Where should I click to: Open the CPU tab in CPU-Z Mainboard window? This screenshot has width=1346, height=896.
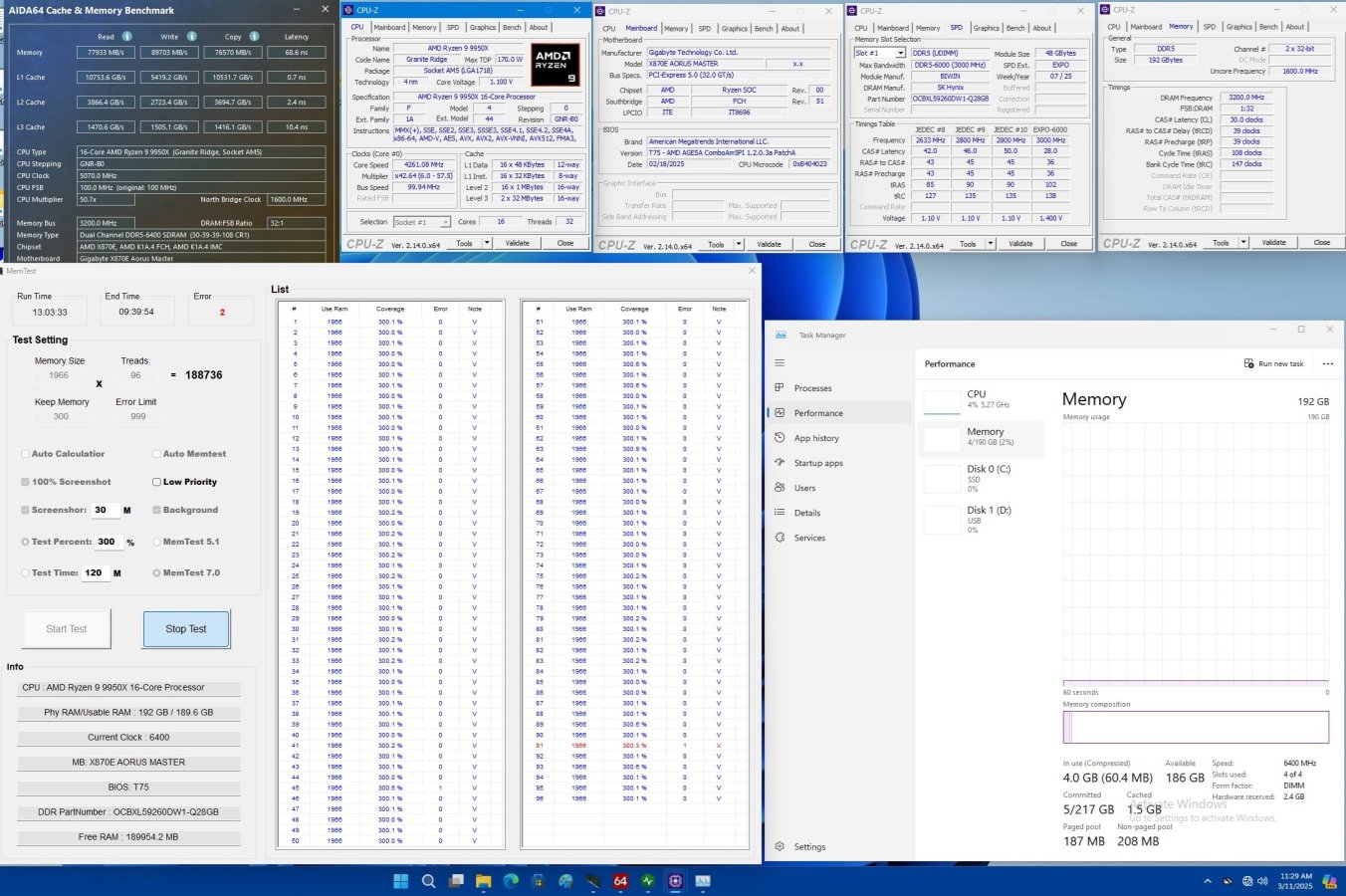click(609, 29)
